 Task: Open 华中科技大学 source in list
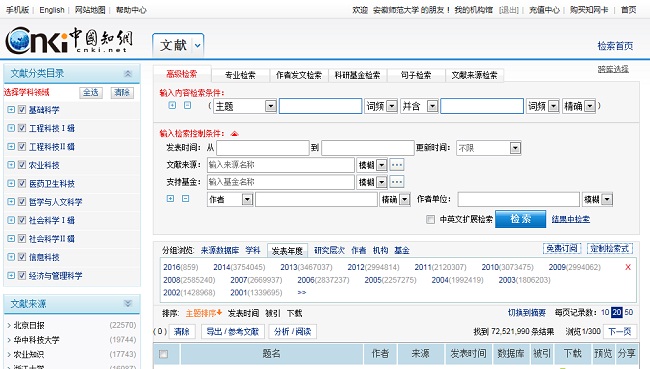[x=36, y=340]
